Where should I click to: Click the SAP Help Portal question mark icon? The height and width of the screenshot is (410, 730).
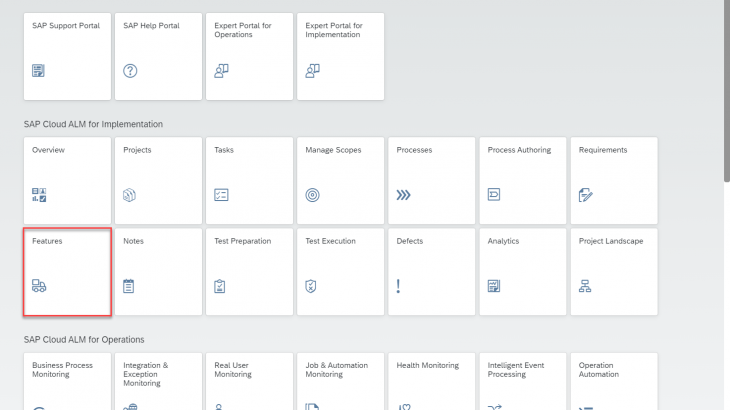(x=130, y=70)
